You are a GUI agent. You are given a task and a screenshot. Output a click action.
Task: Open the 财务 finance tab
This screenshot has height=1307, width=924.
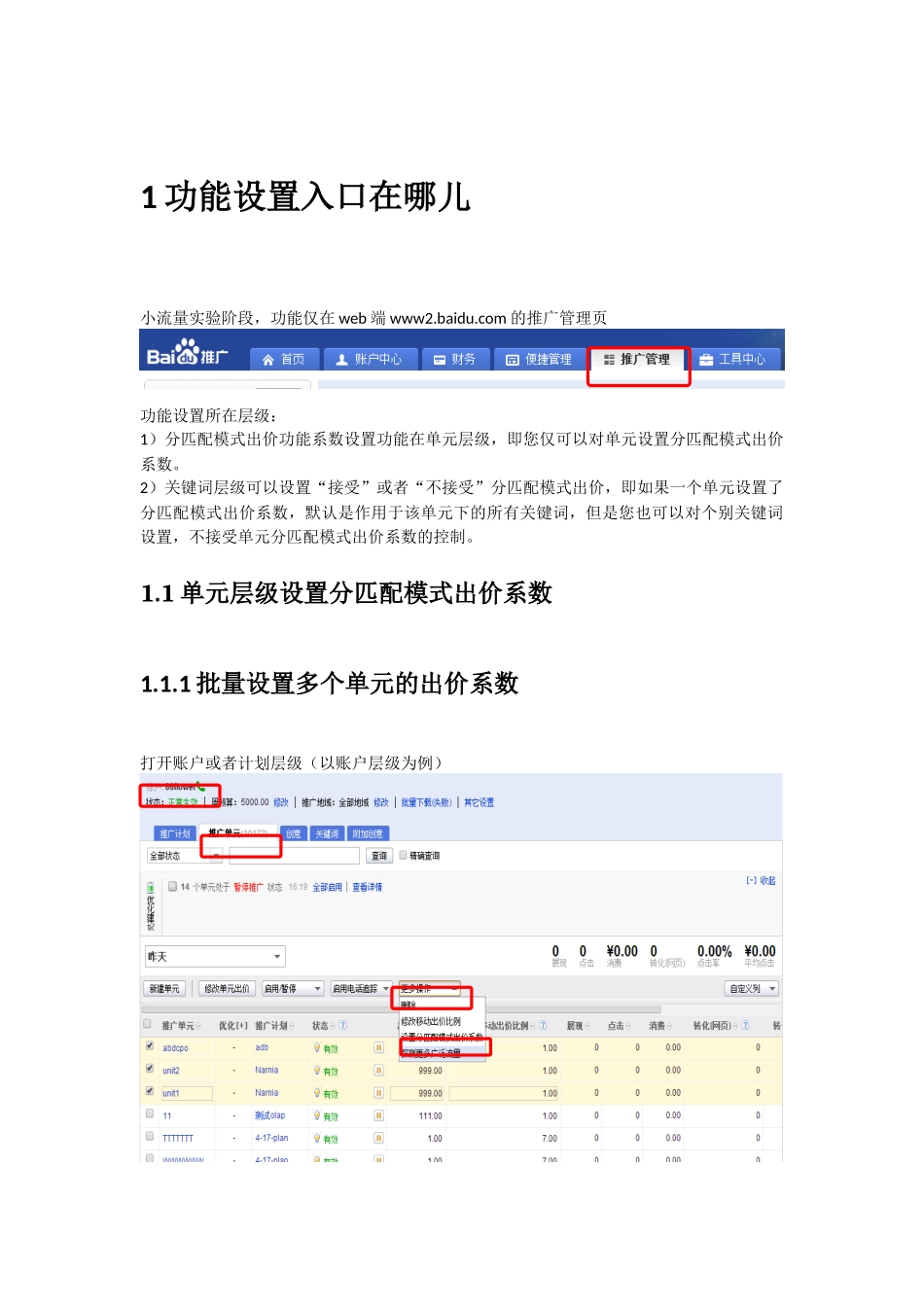pos(455,359)
